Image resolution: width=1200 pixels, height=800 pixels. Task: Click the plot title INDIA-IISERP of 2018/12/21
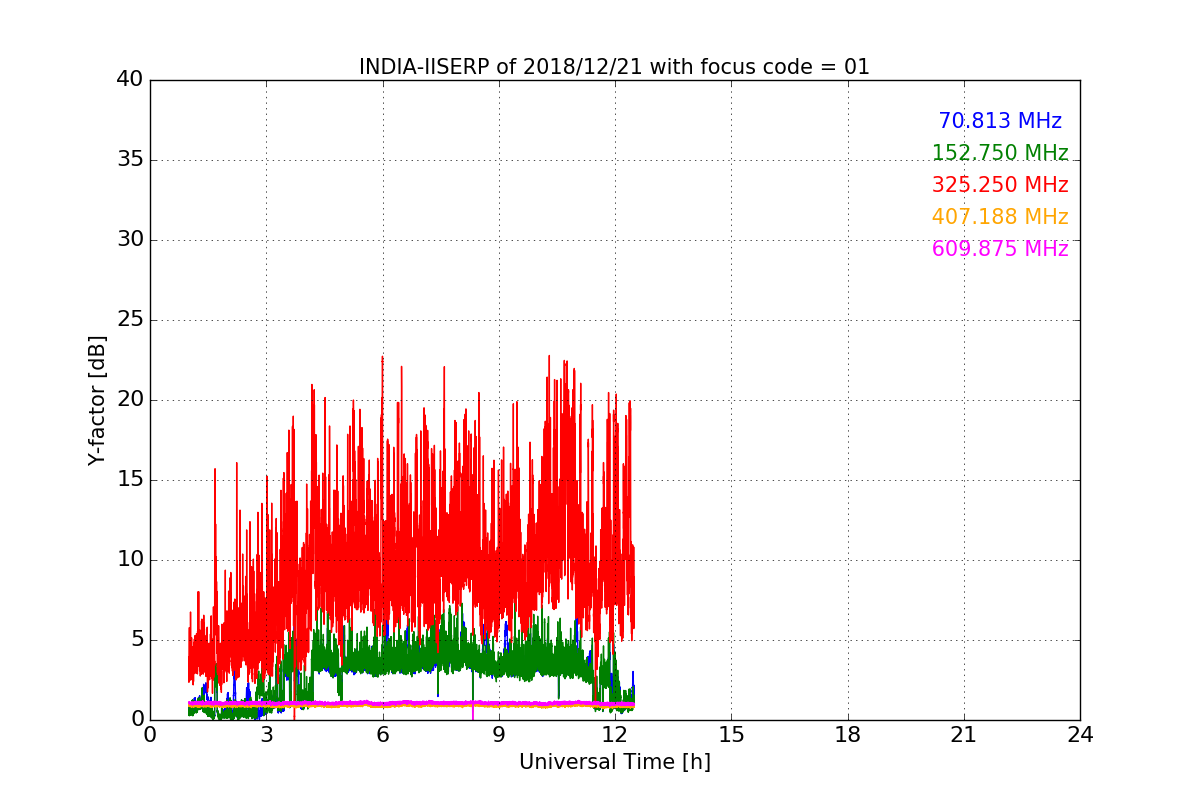pyautogui.click(x=614, y=67)
